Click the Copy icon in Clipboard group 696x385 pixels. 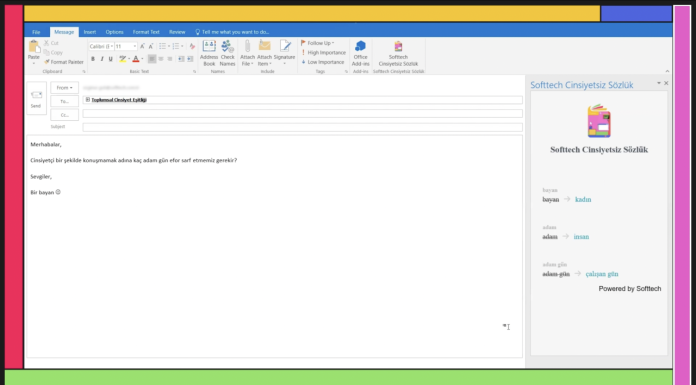(x=46, y=52)
